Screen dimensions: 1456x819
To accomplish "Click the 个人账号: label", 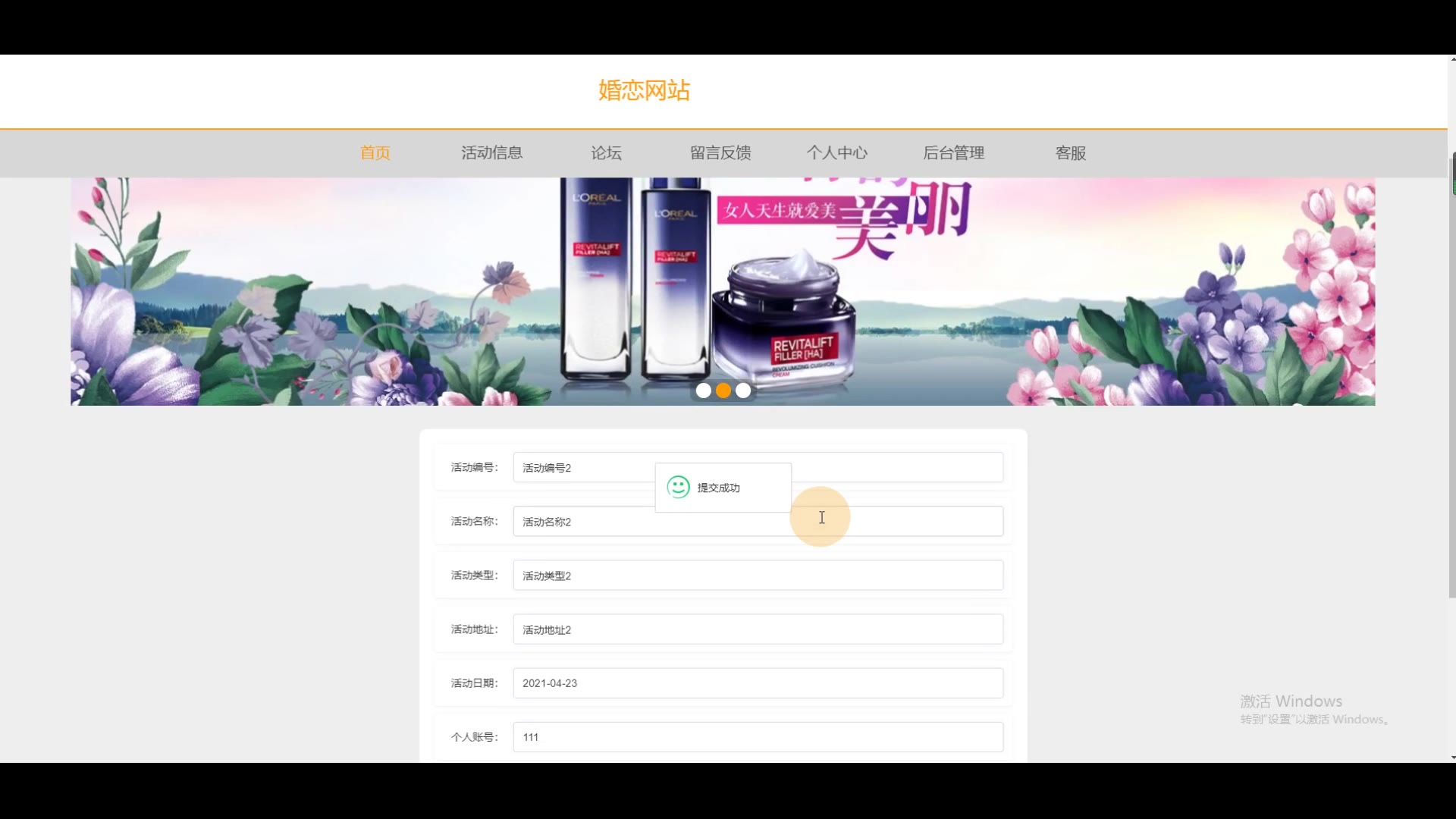I will 475,736.
